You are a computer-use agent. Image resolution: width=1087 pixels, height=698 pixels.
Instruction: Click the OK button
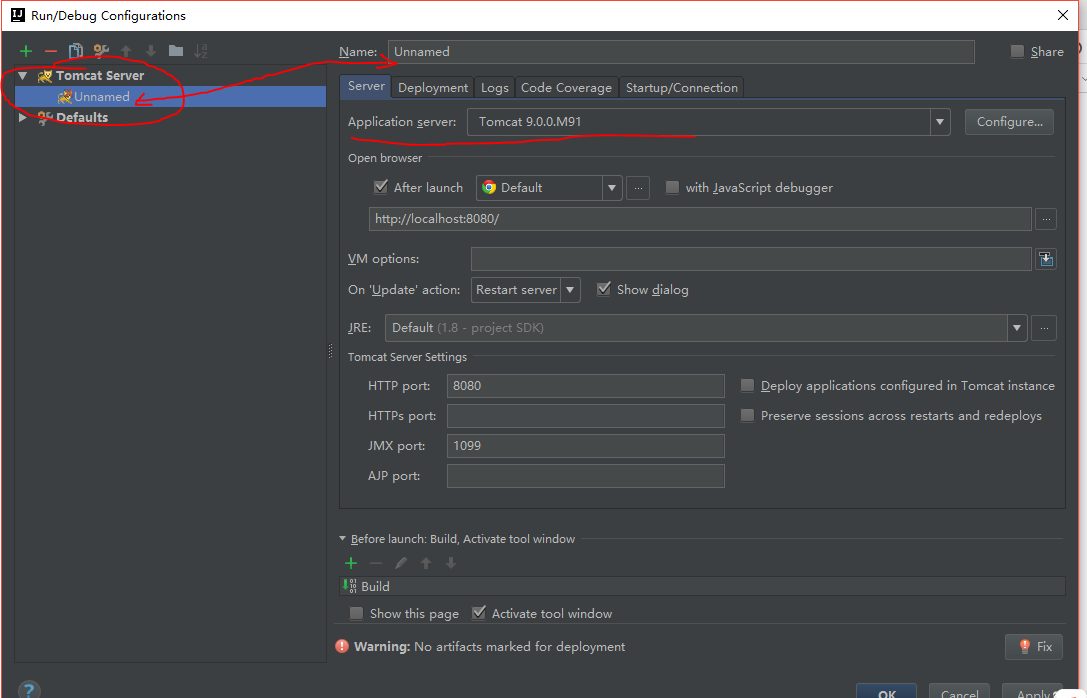pos(887,691)
